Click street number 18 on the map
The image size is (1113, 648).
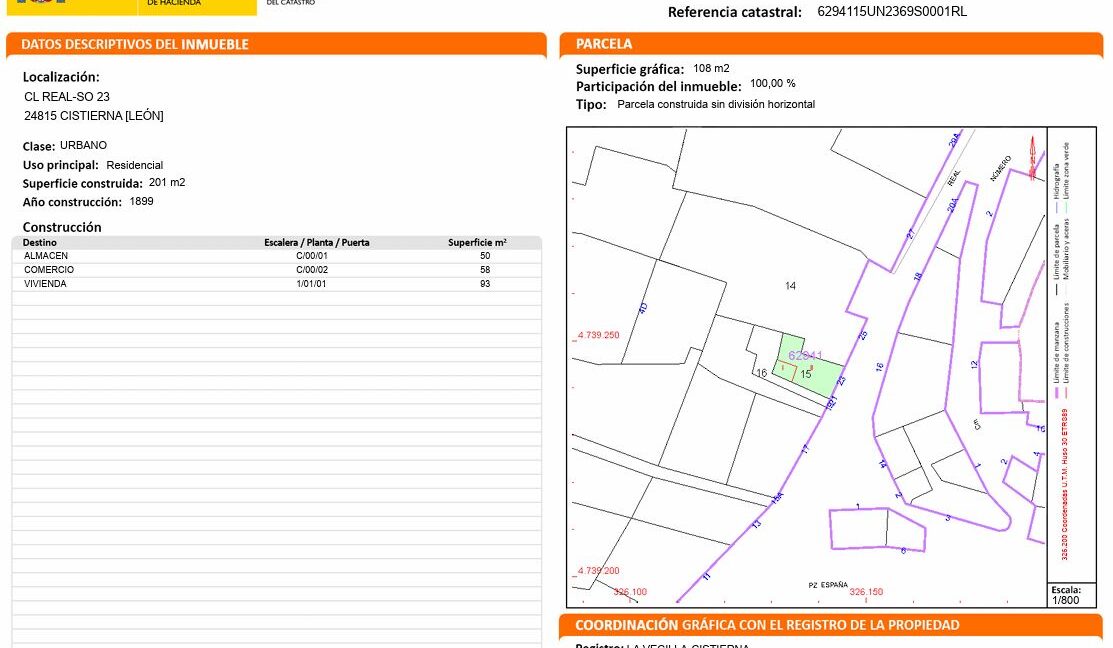(x=917, y=276)
